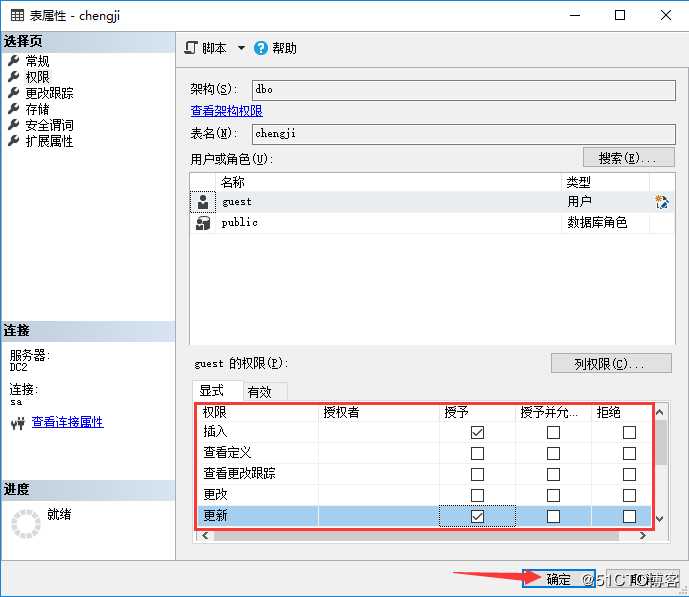This screenshot has width=689, height=597.
Task: Click the 授权者 column header
Action: pyautogui.click(x=379, y=412)
